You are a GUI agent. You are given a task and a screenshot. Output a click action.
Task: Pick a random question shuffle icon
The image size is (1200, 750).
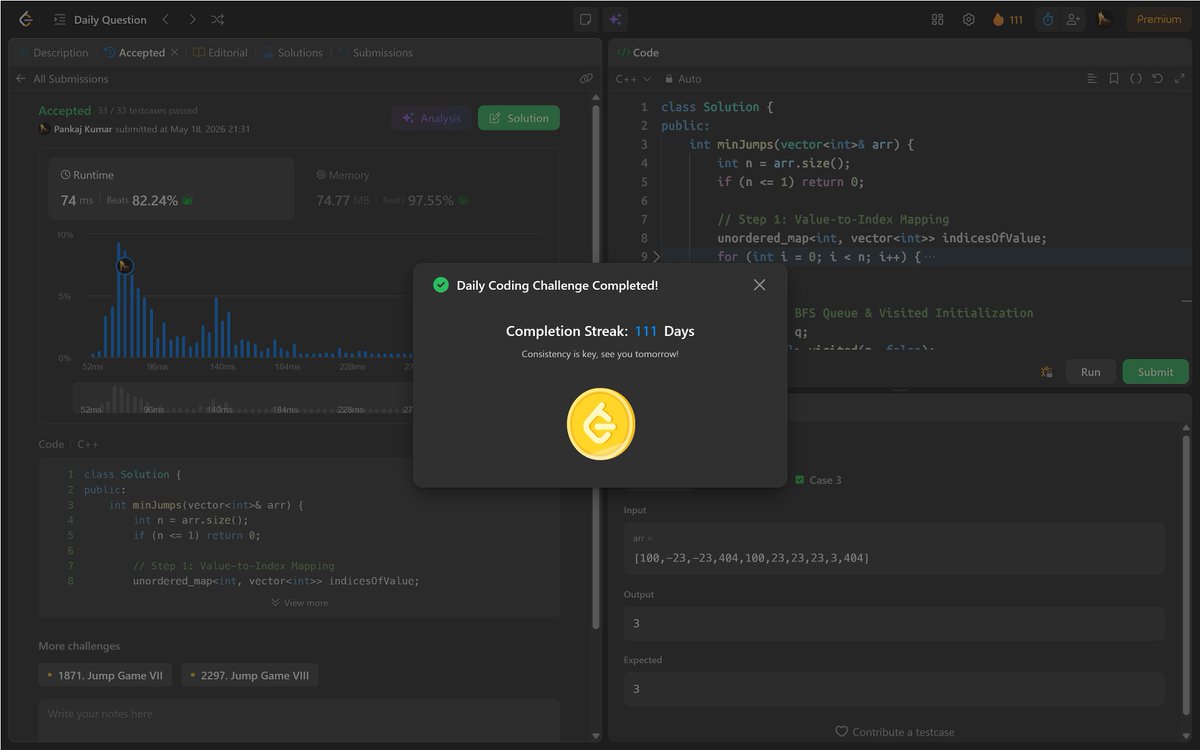point(218,19)
